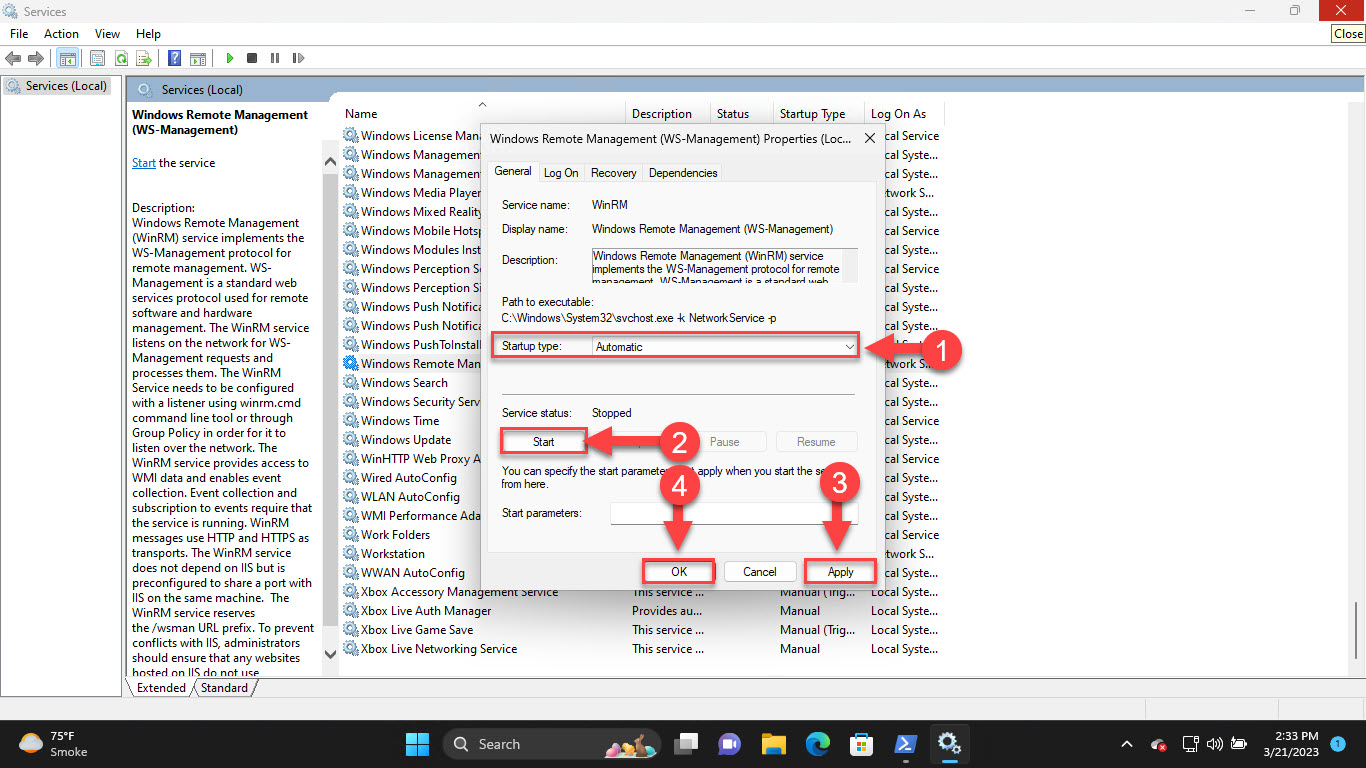Click the Name column sort arrow
This screenshot has height=768, width=1366.
[x=482, y=104]
